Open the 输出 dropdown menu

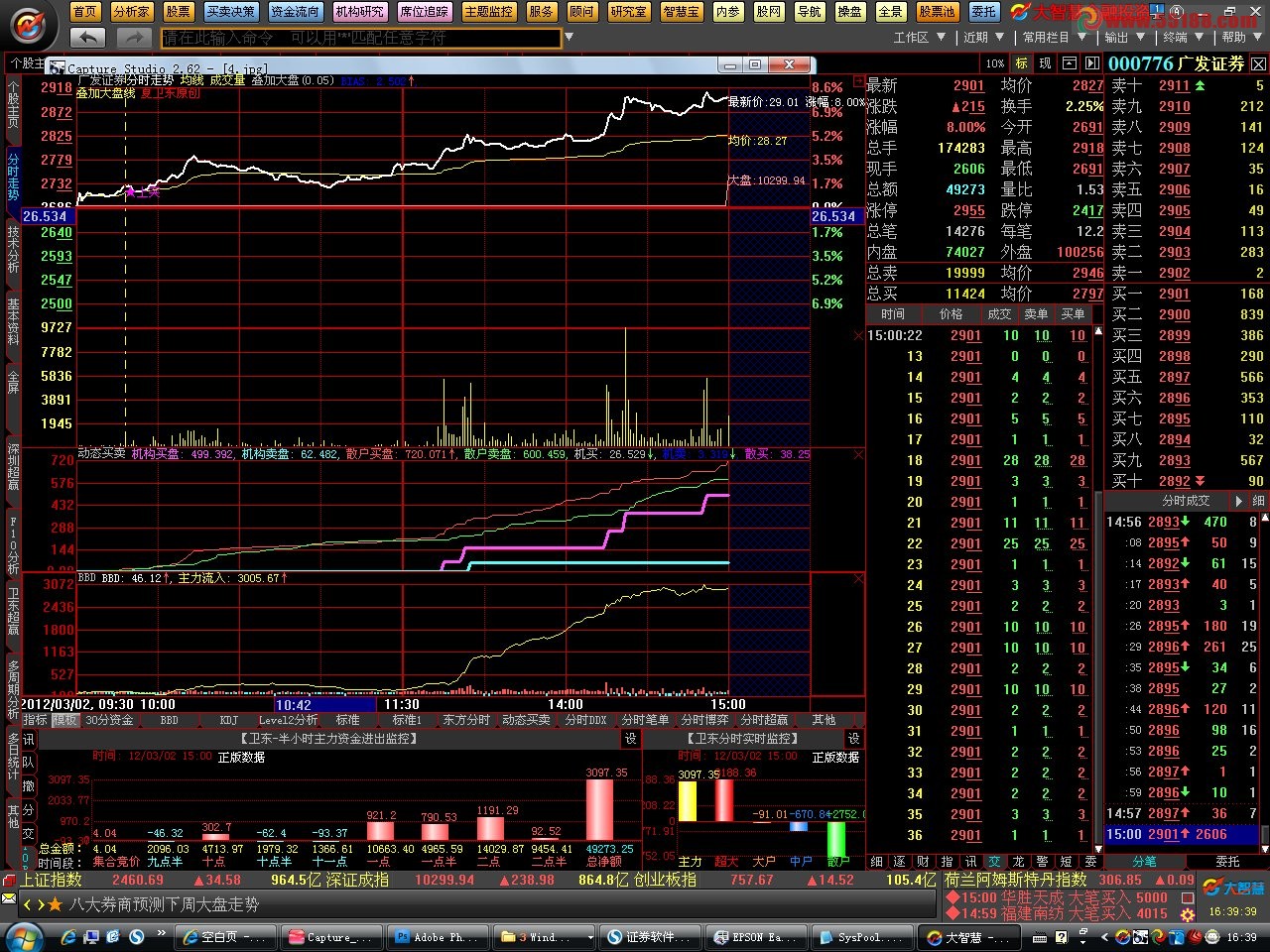coord(1125,38)
